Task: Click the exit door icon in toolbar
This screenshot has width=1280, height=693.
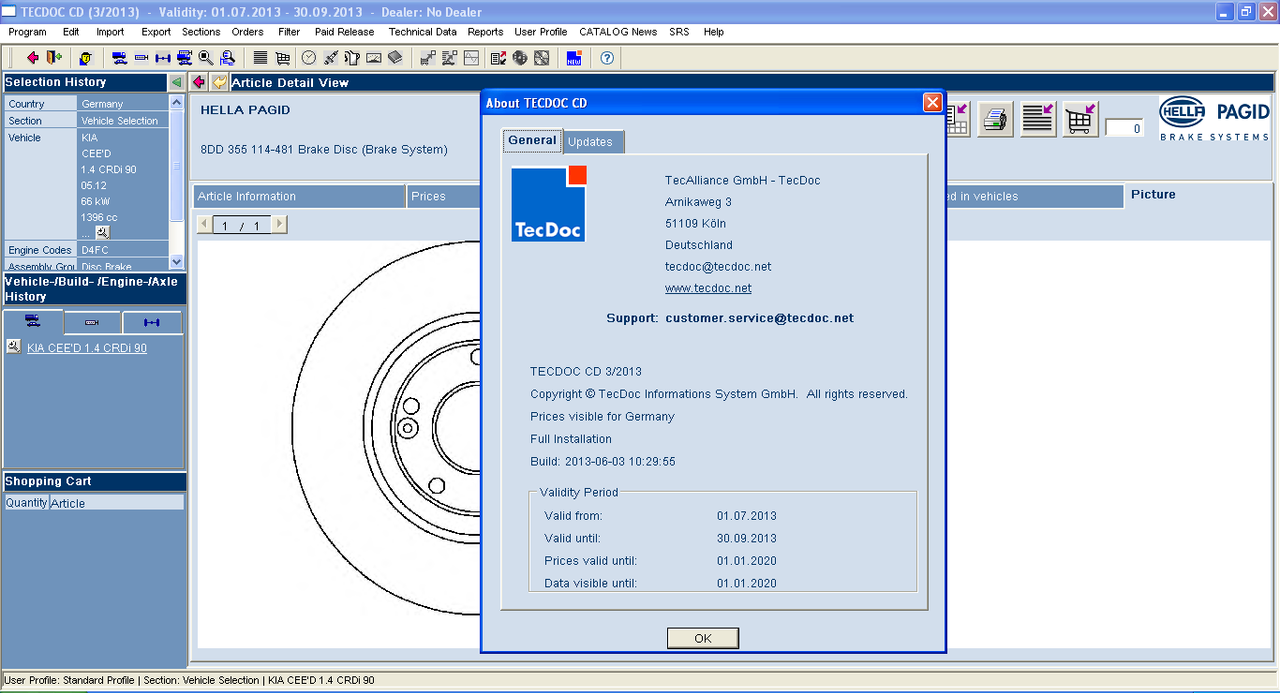Action: [x=53, y=57]
